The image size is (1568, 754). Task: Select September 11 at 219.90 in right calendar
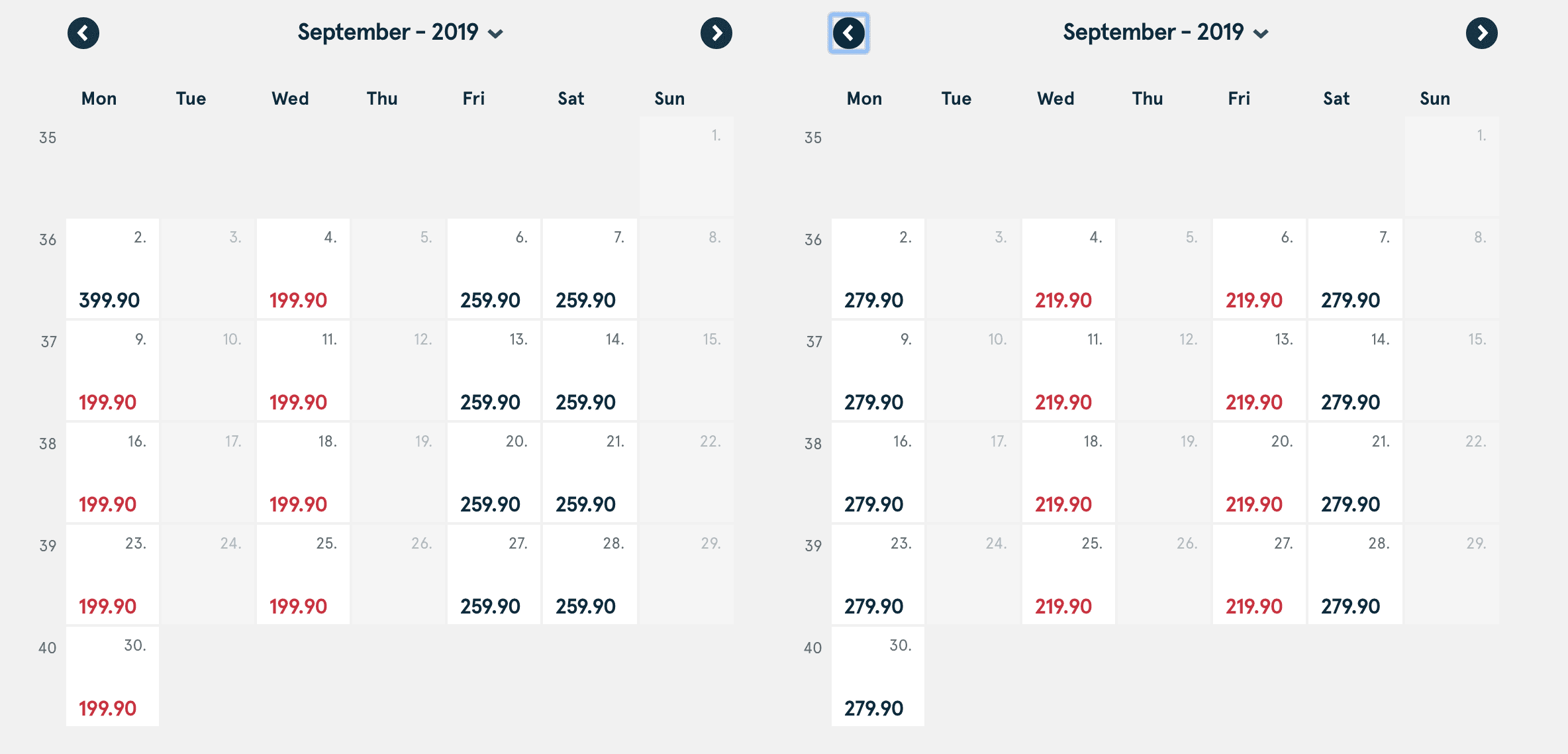pos(1069,371)
